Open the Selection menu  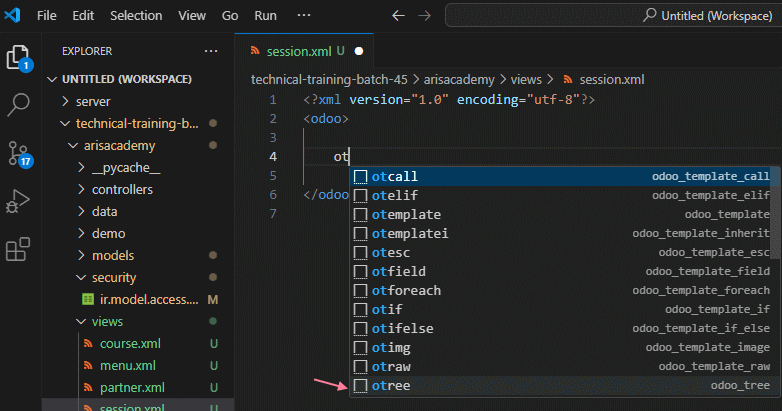click(x=136, y=15)
